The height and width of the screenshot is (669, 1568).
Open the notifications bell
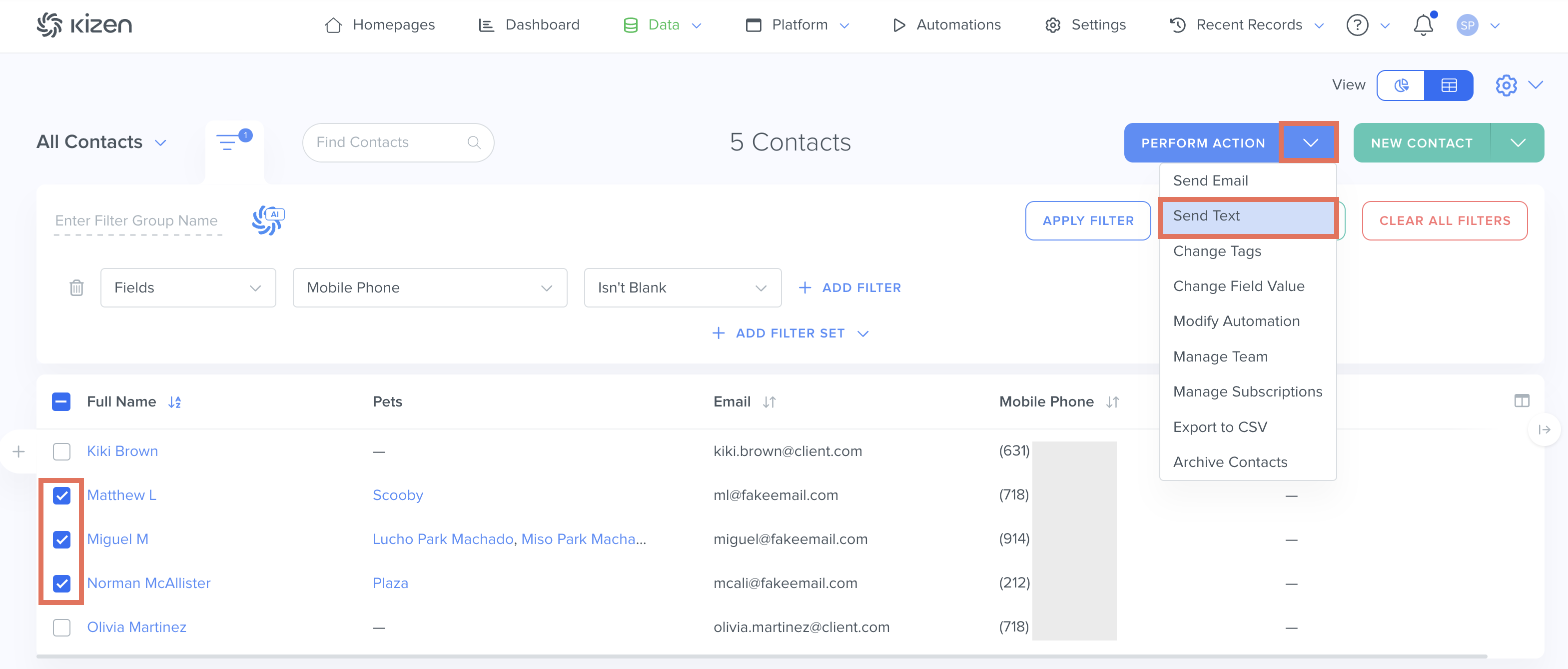point(1423,25)
